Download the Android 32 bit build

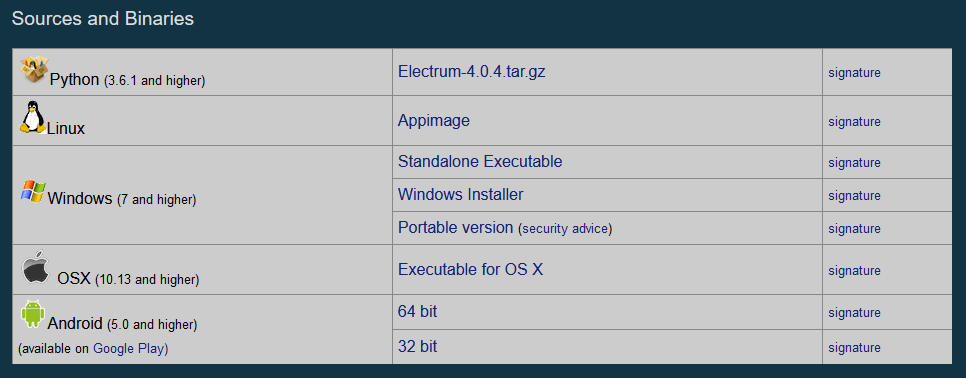click(418, 347)
